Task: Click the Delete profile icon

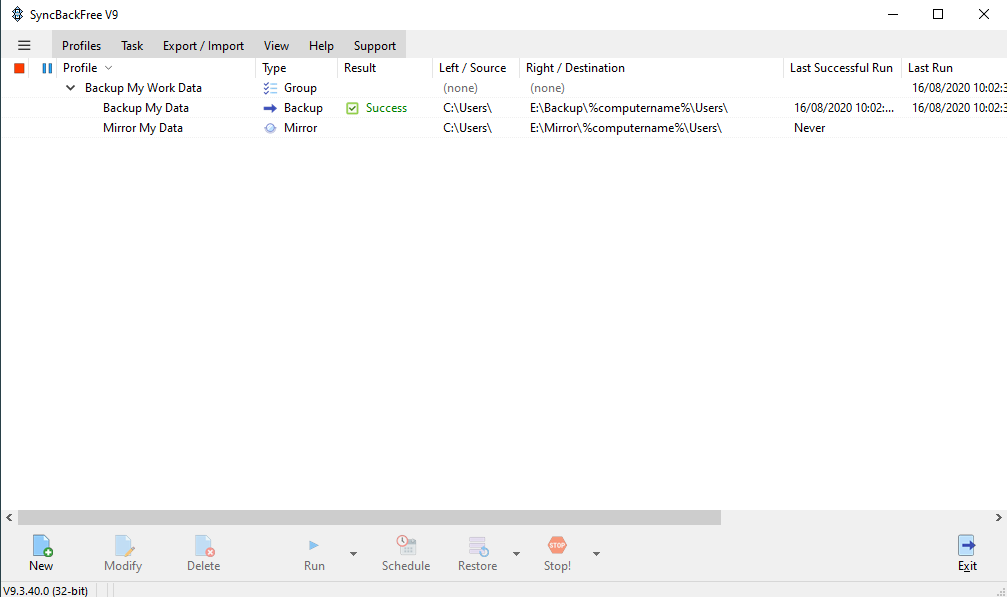Action: pyautogui.click(x=203, y=545)
